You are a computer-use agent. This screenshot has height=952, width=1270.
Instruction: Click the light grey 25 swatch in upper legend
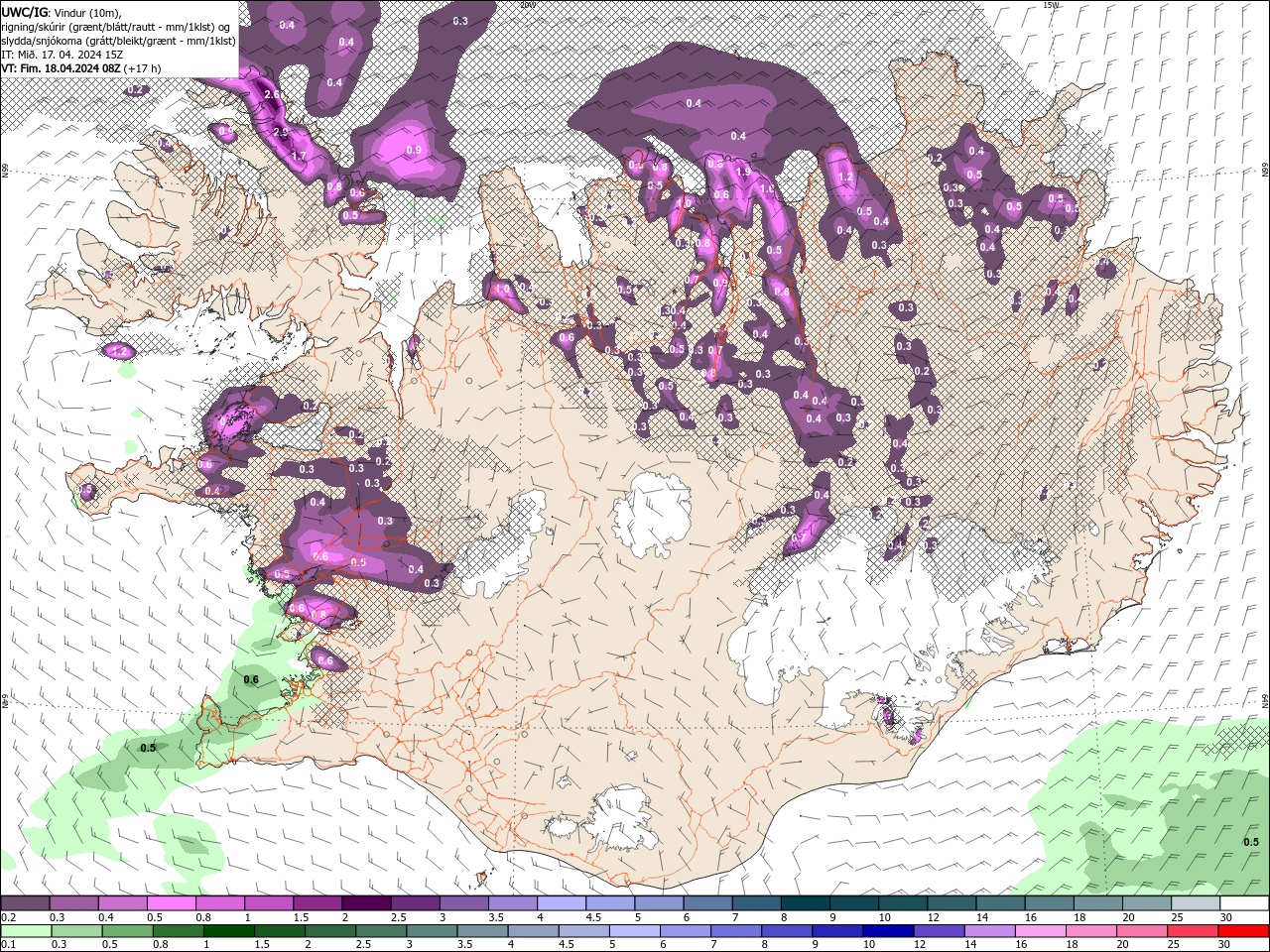click(x=1196, y=903)
